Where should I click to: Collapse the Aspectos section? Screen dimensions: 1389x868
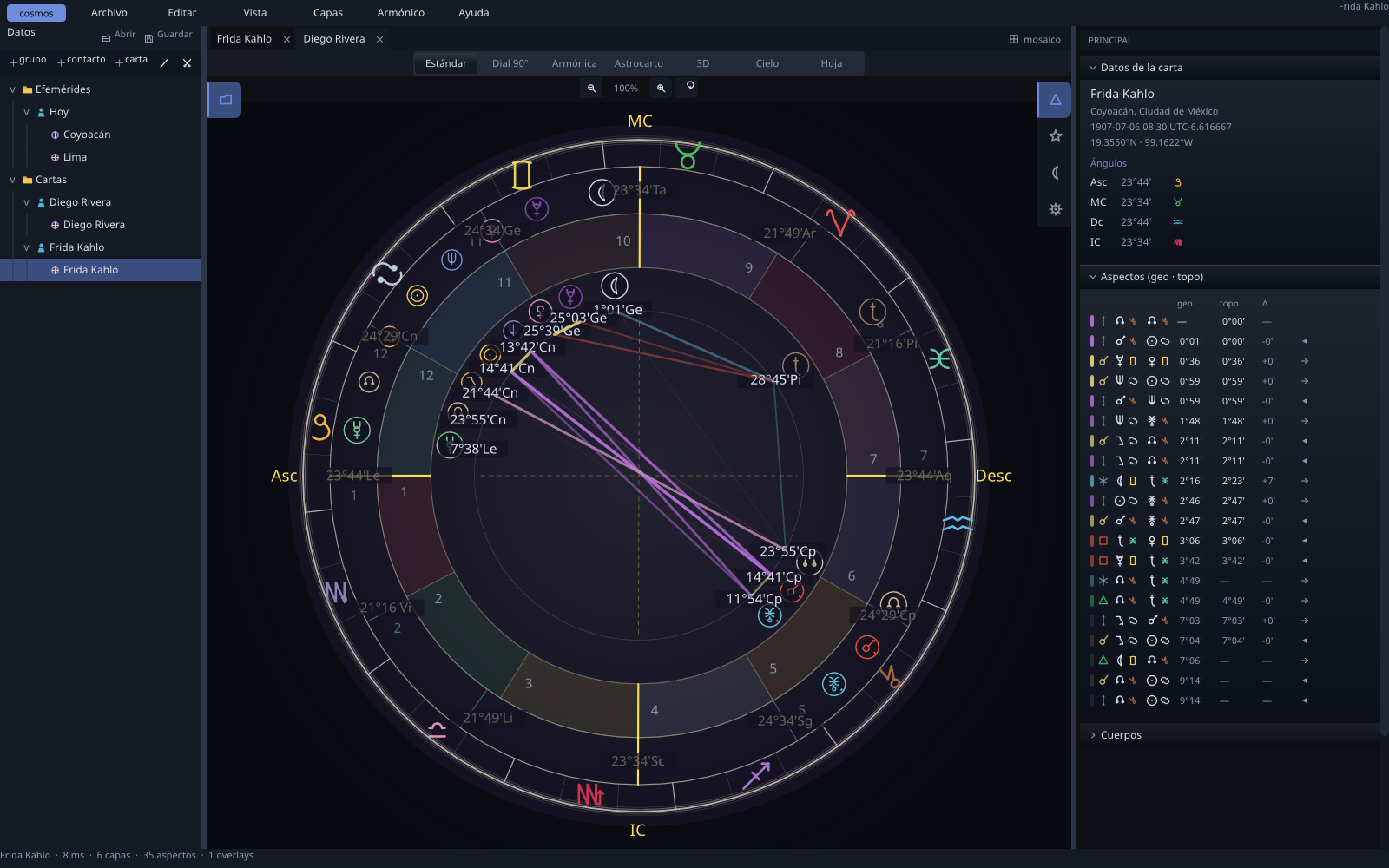[x=1230, y=277]
